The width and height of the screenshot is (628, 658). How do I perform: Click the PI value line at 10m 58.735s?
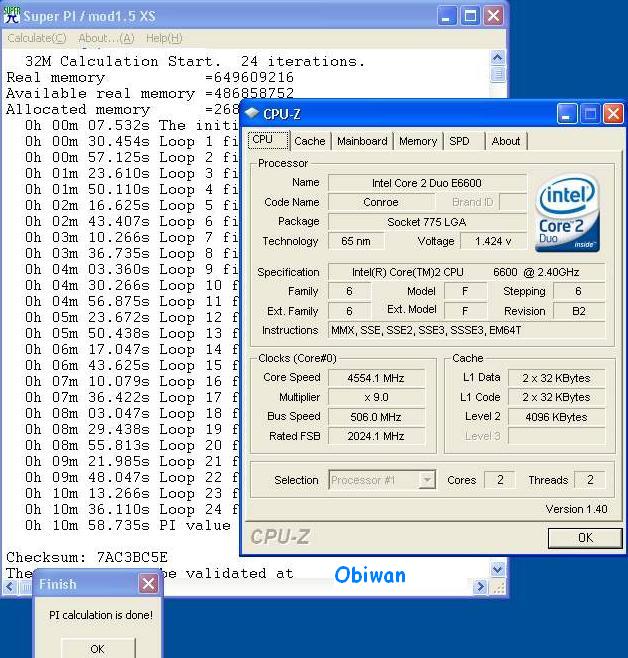(128, 525)
